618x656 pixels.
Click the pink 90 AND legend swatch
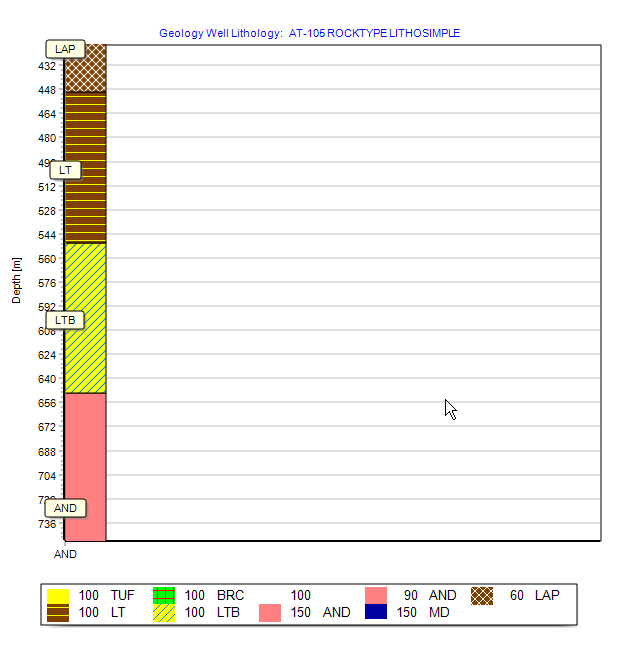376,595
